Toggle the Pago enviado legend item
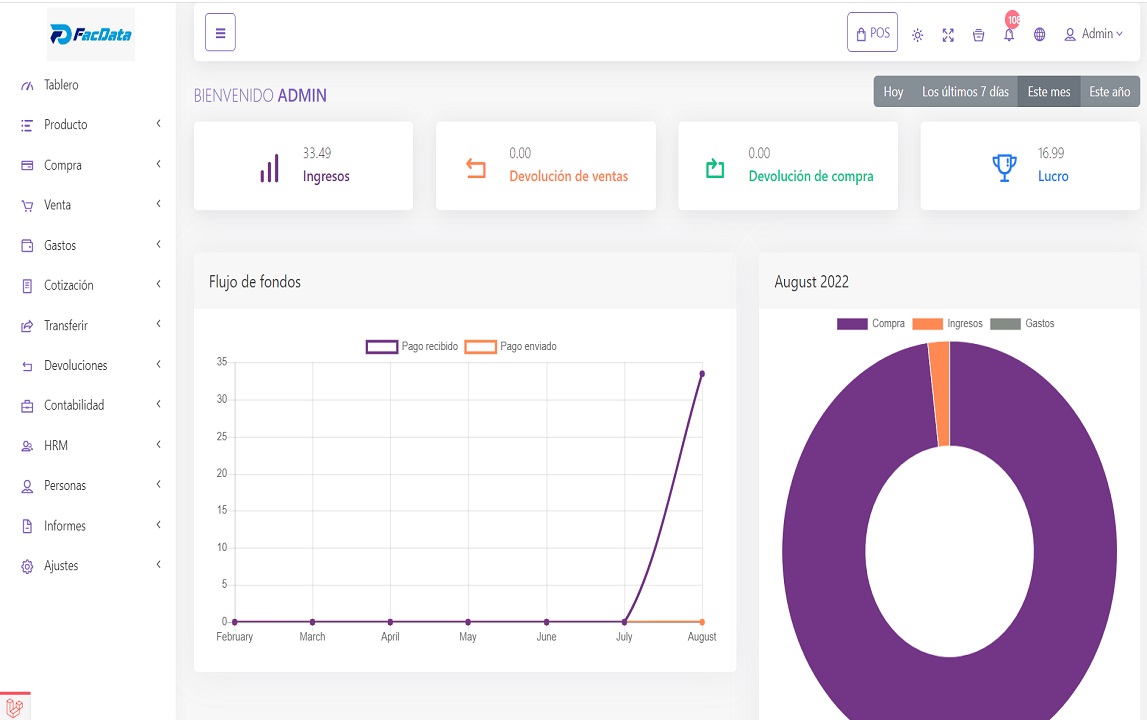 click(x=509, y=345)
